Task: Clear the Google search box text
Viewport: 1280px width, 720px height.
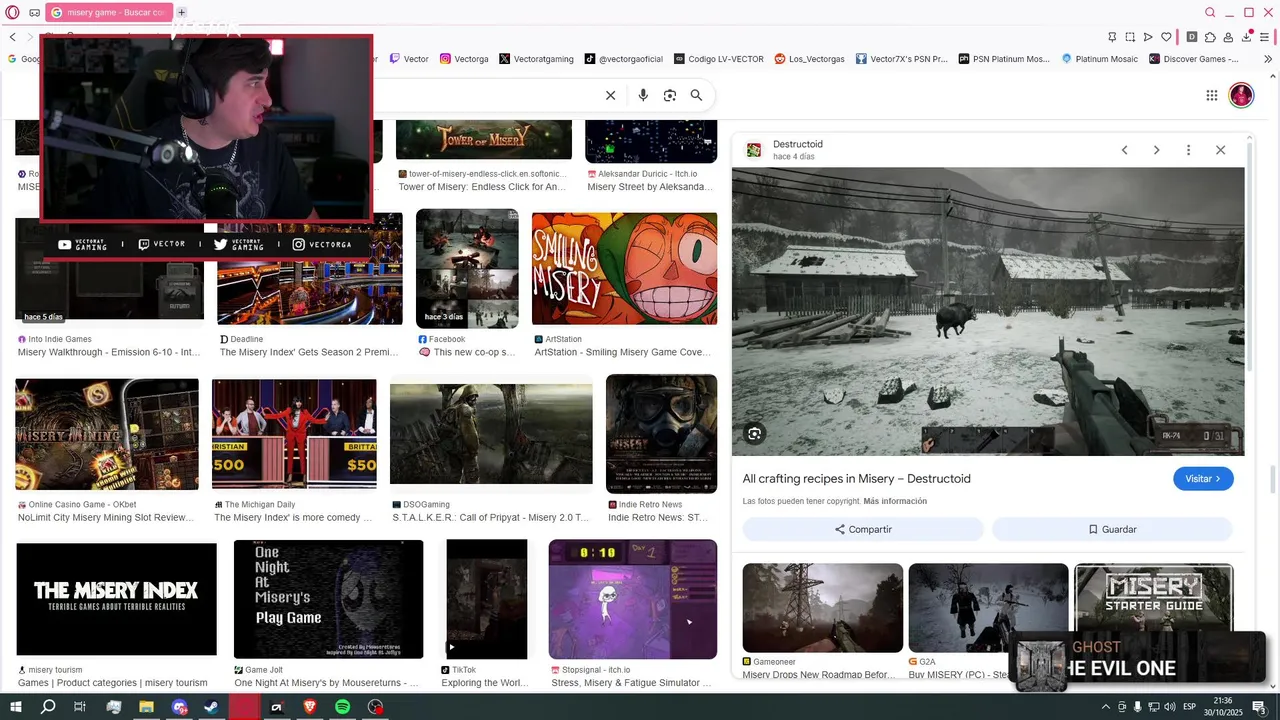Action: 610,95
